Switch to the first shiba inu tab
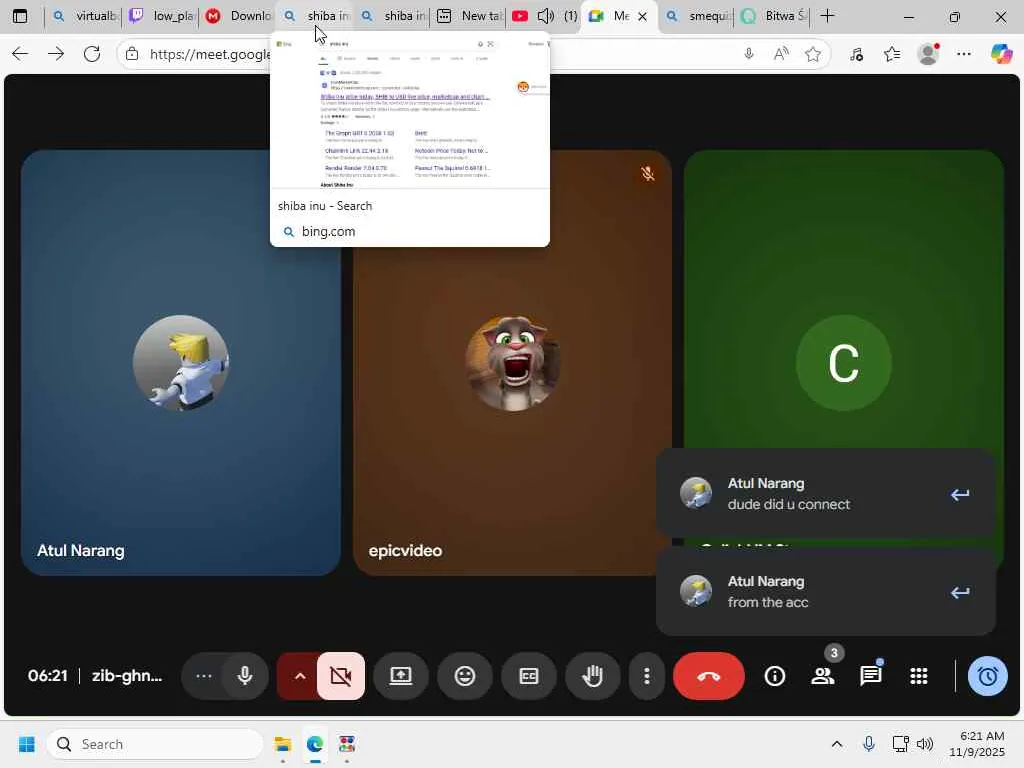This screenshot has height=768, width=1024. pos(316,16)
